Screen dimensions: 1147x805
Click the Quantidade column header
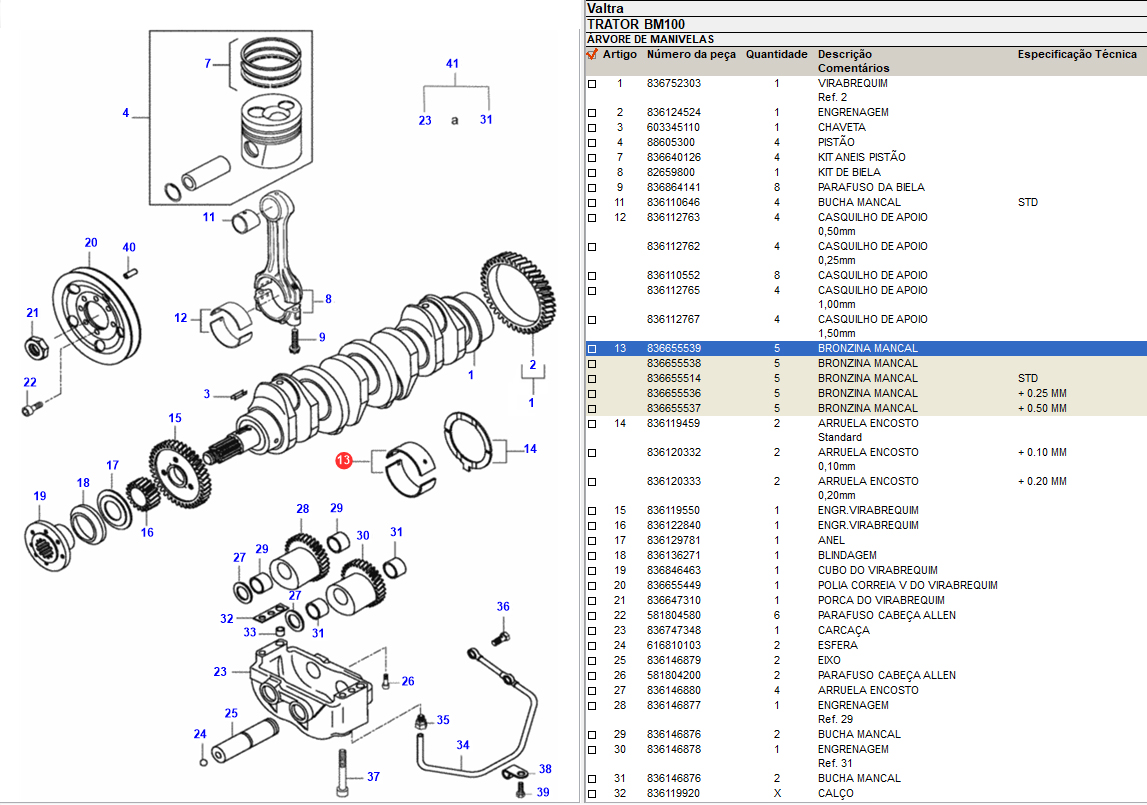pos(776,54)
